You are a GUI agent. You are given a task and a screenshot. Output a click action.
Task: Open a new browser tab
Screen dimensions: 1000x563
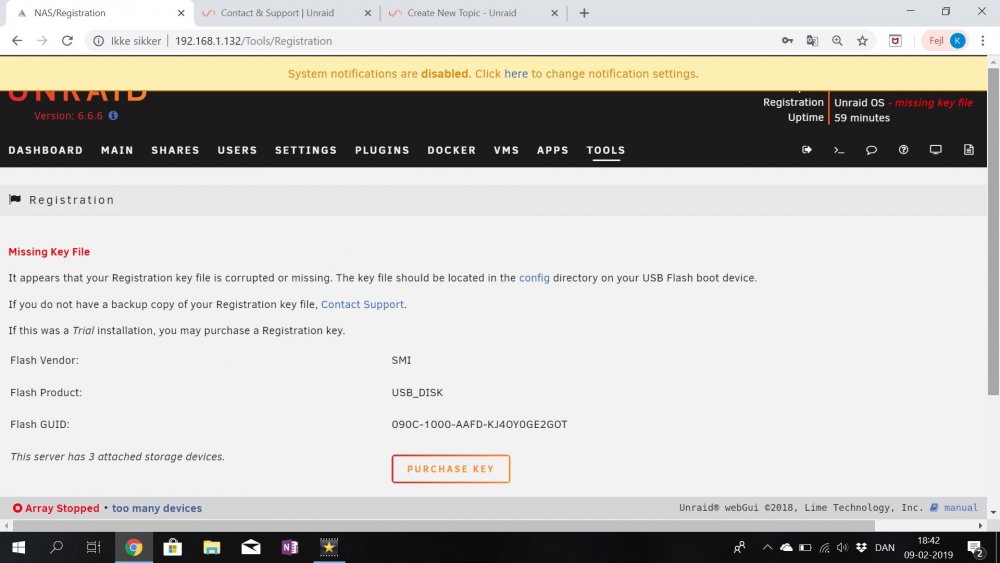[584, 13]
